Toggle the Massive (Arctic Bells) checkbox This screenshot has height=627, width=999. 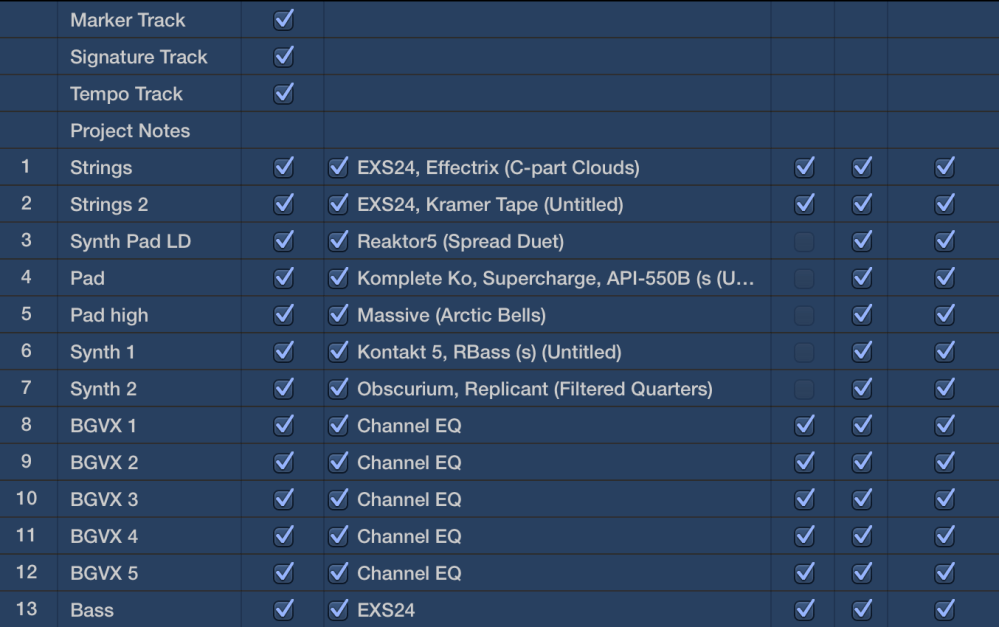339,315
